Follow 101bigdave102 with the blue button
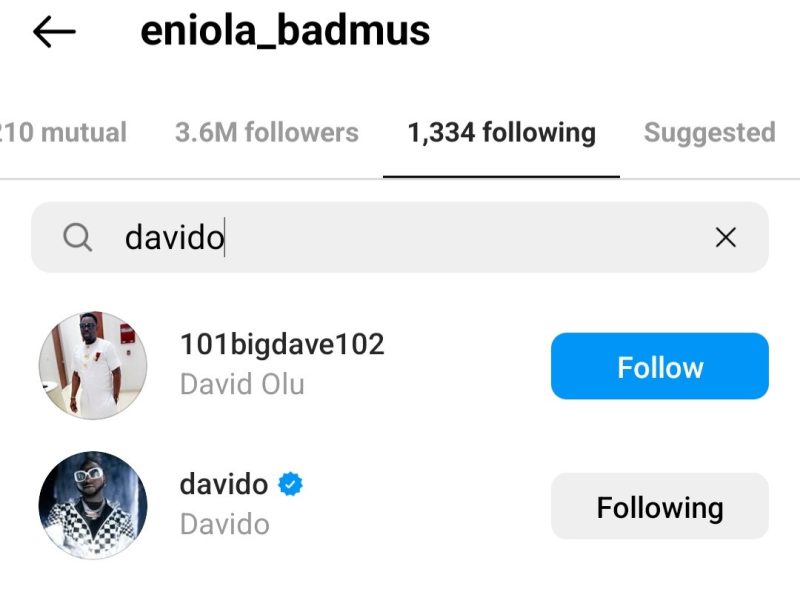The width and height of the screenshot is (800, 612). [x=660, y=366]
